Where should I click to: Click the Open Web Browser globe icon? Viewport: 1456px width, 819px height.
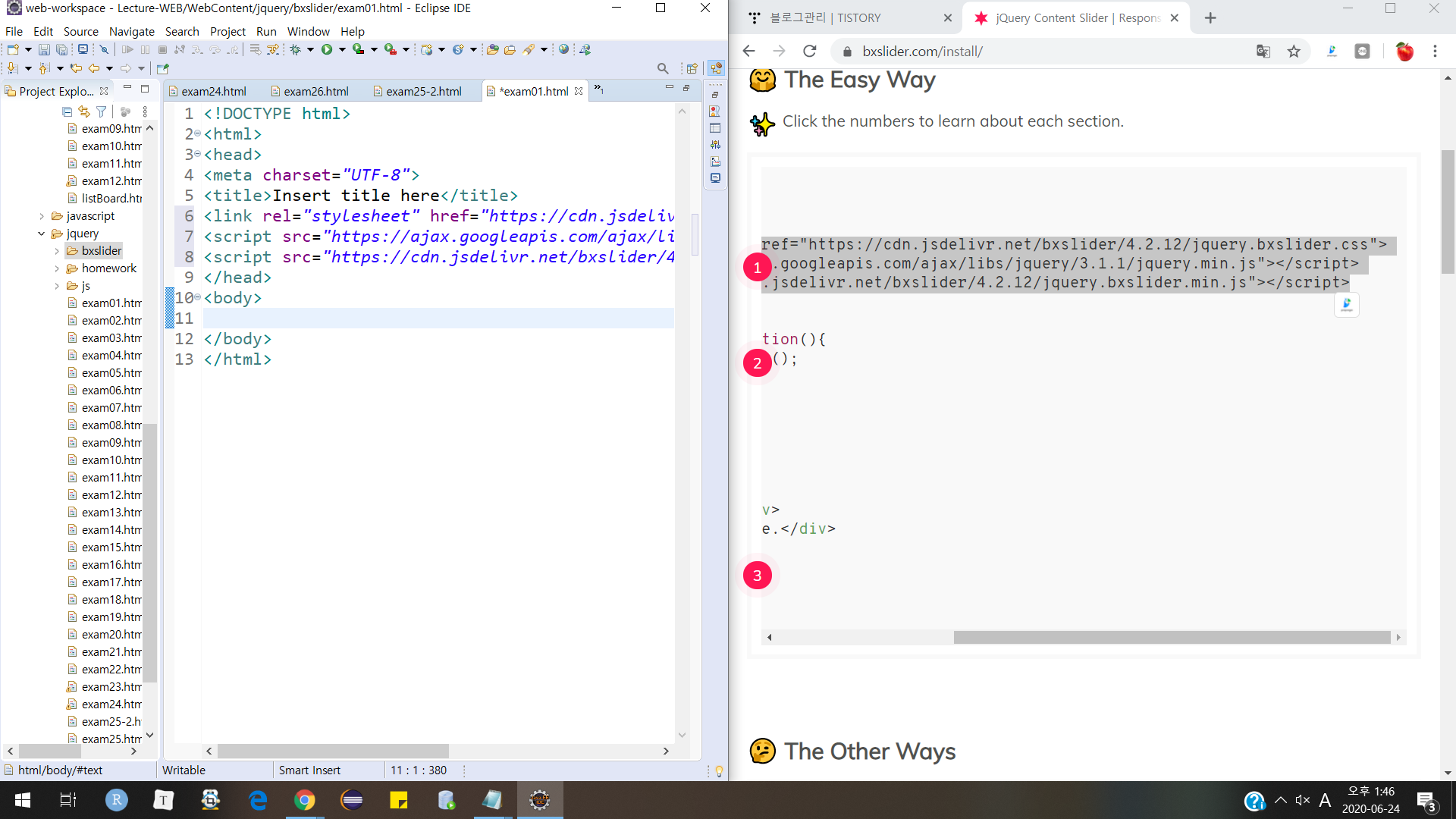(563, 49)
